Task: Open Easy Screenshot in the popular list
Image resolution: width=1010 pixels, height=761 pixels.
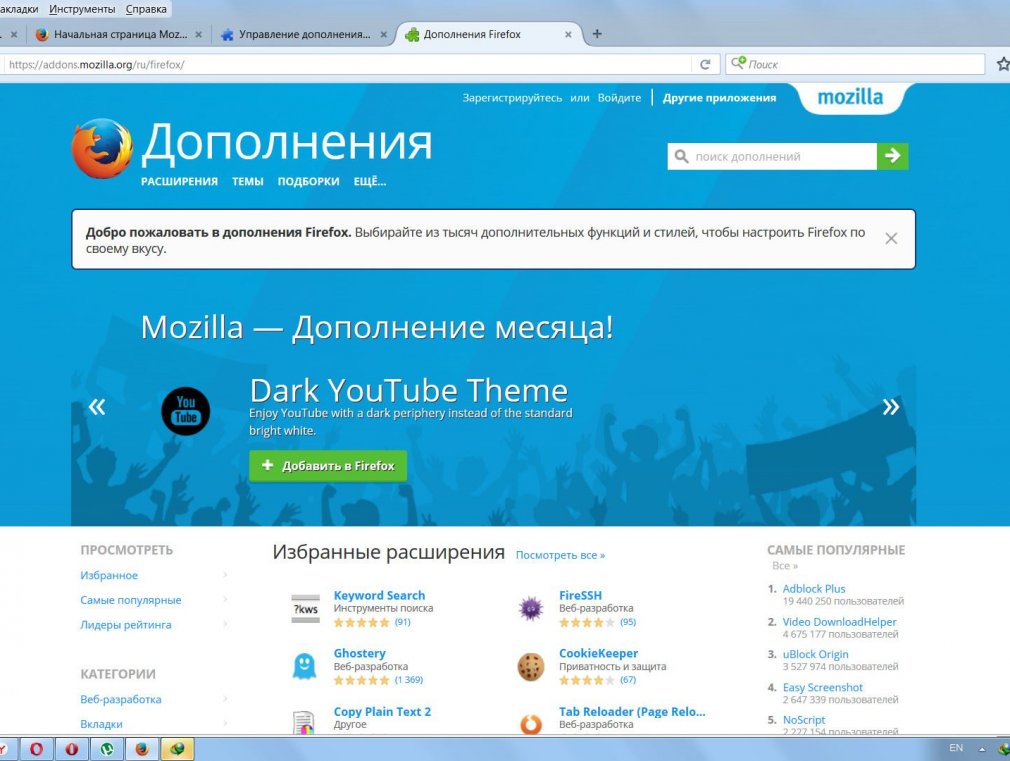Action: pos(823,687)
